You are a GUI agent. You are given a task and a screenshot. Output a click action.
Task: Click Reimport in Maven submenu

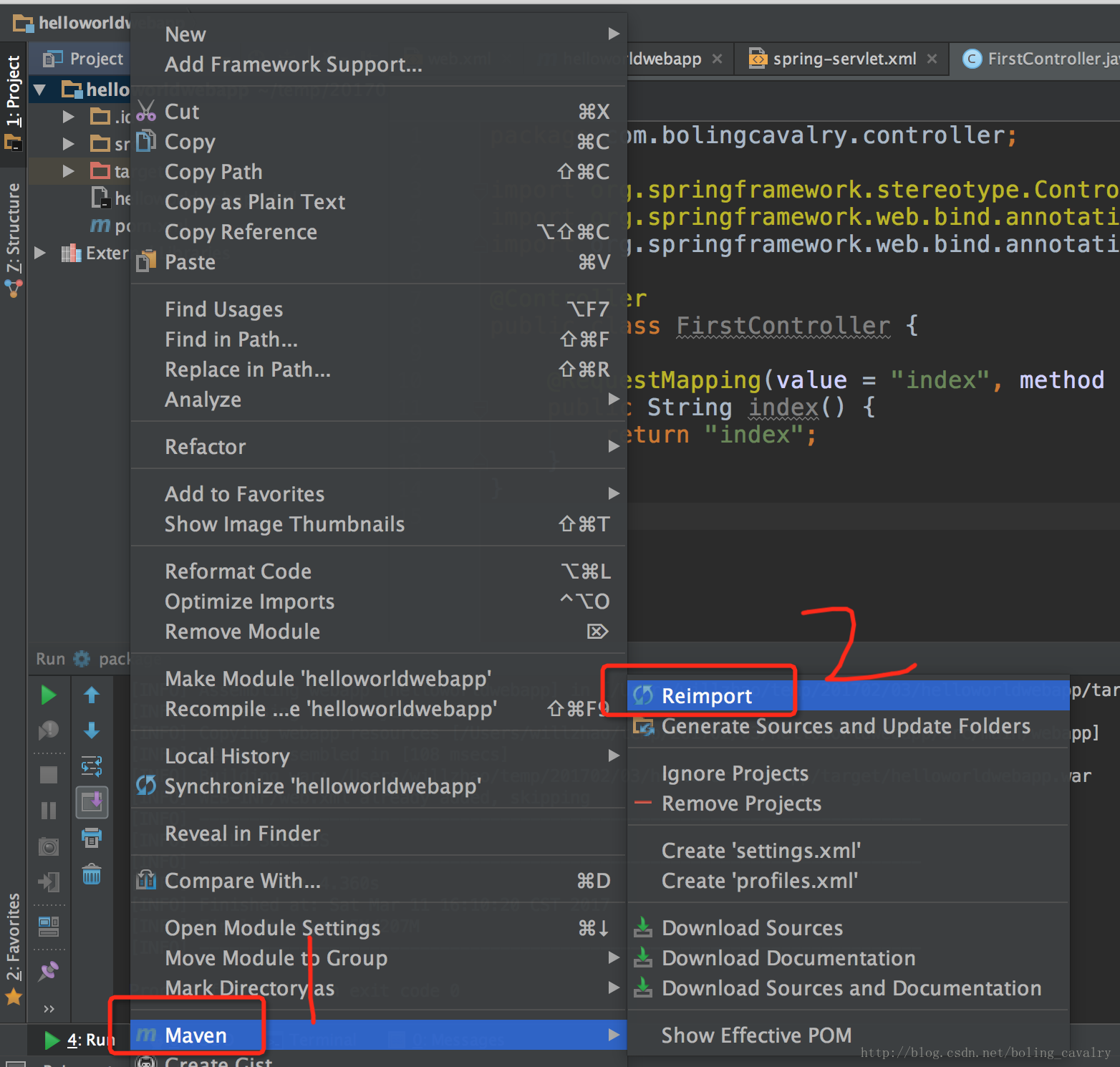click(849, 696)
